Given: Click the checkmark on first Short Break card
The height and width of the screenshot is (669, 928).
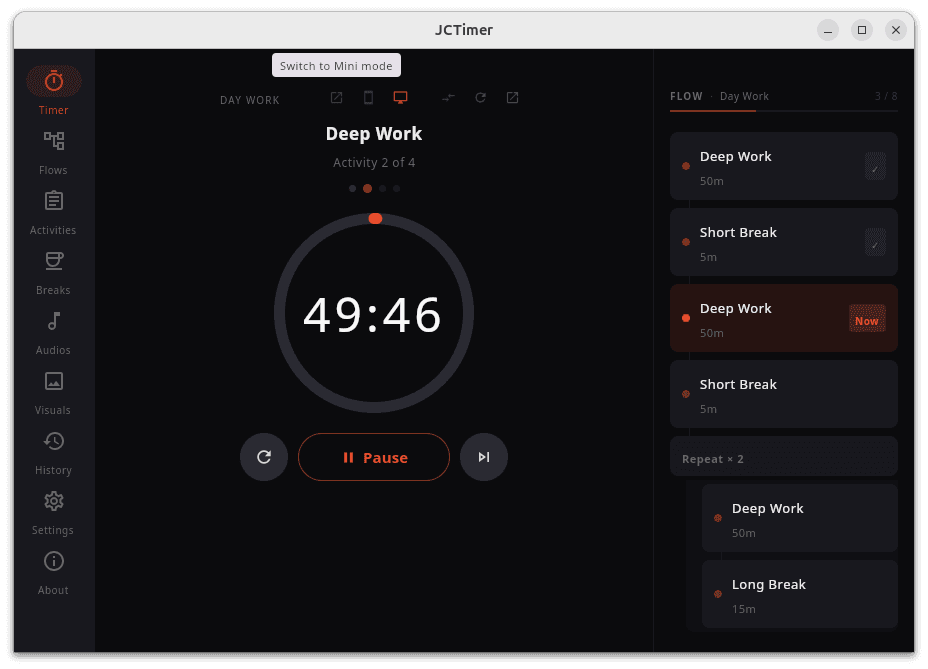Looking at the screenshot, I should (x=875, y=242).
